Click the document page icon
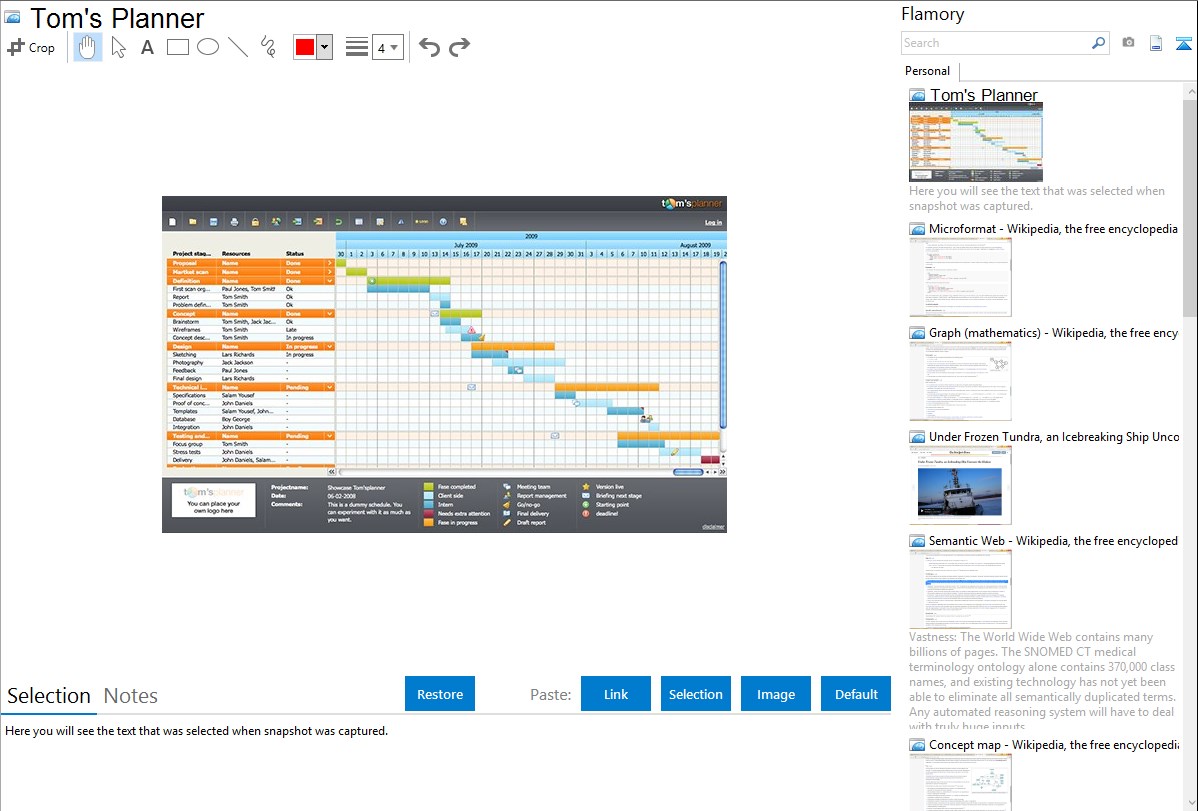This screenshot has width=1198, height=811. click(x=1156, y=44)
